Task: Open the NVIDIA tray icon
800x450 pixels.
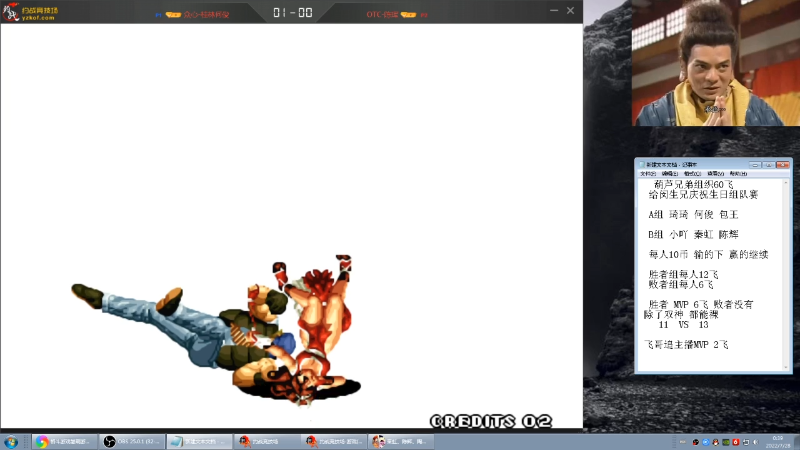Action: (x=726, y=442)
